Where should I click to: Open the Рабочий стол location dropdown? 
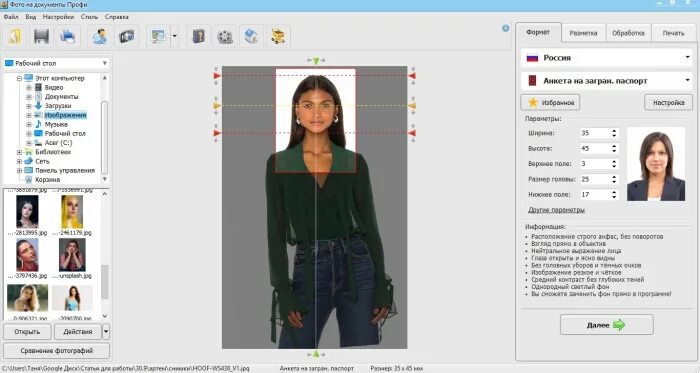coord(56,63)
